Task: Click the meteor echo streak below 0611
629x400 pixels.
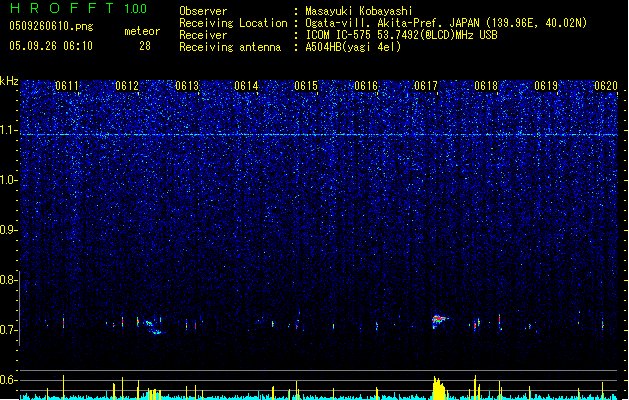Action: point(63,322)
